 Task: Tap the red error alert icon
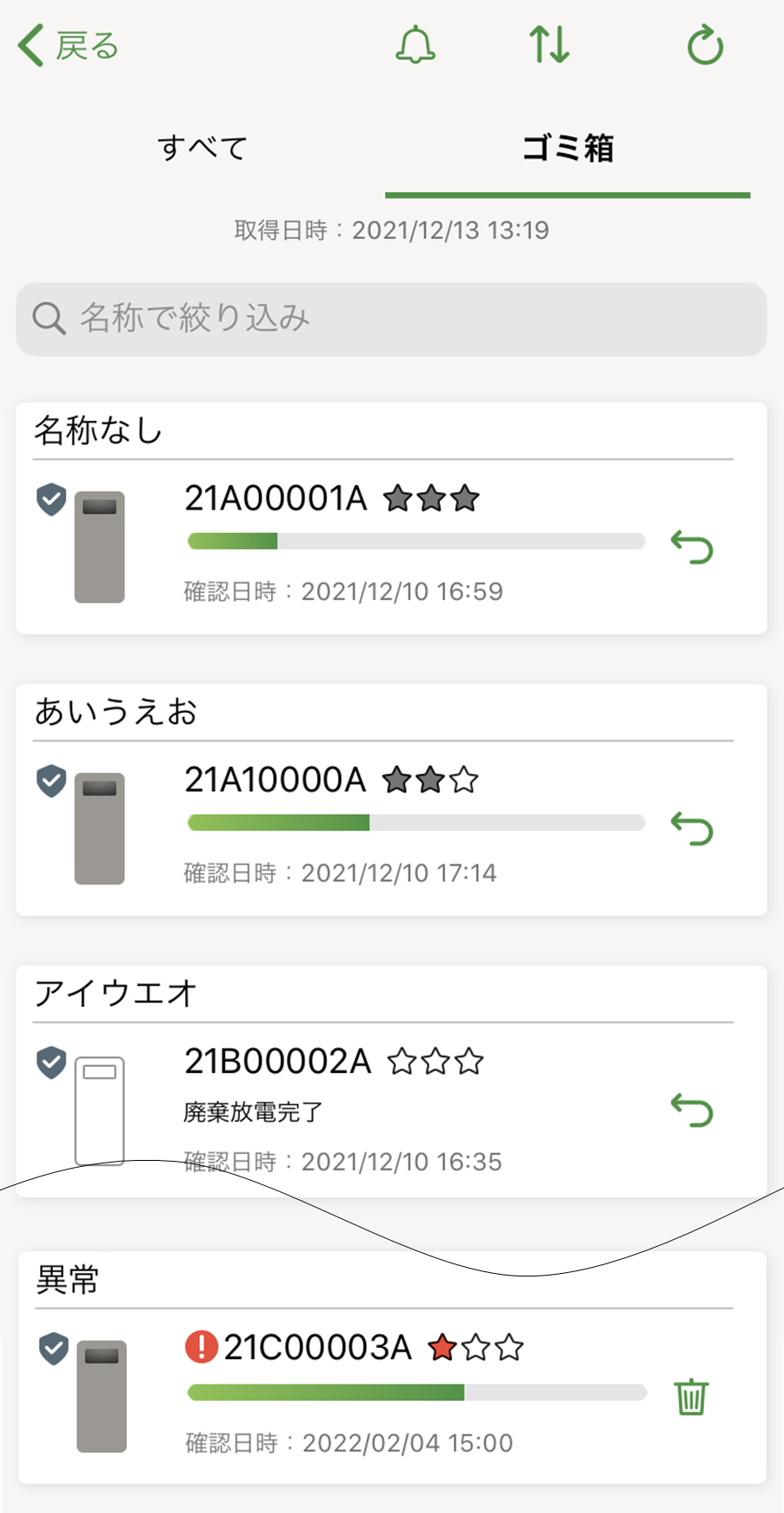[x=202, y=1347]
